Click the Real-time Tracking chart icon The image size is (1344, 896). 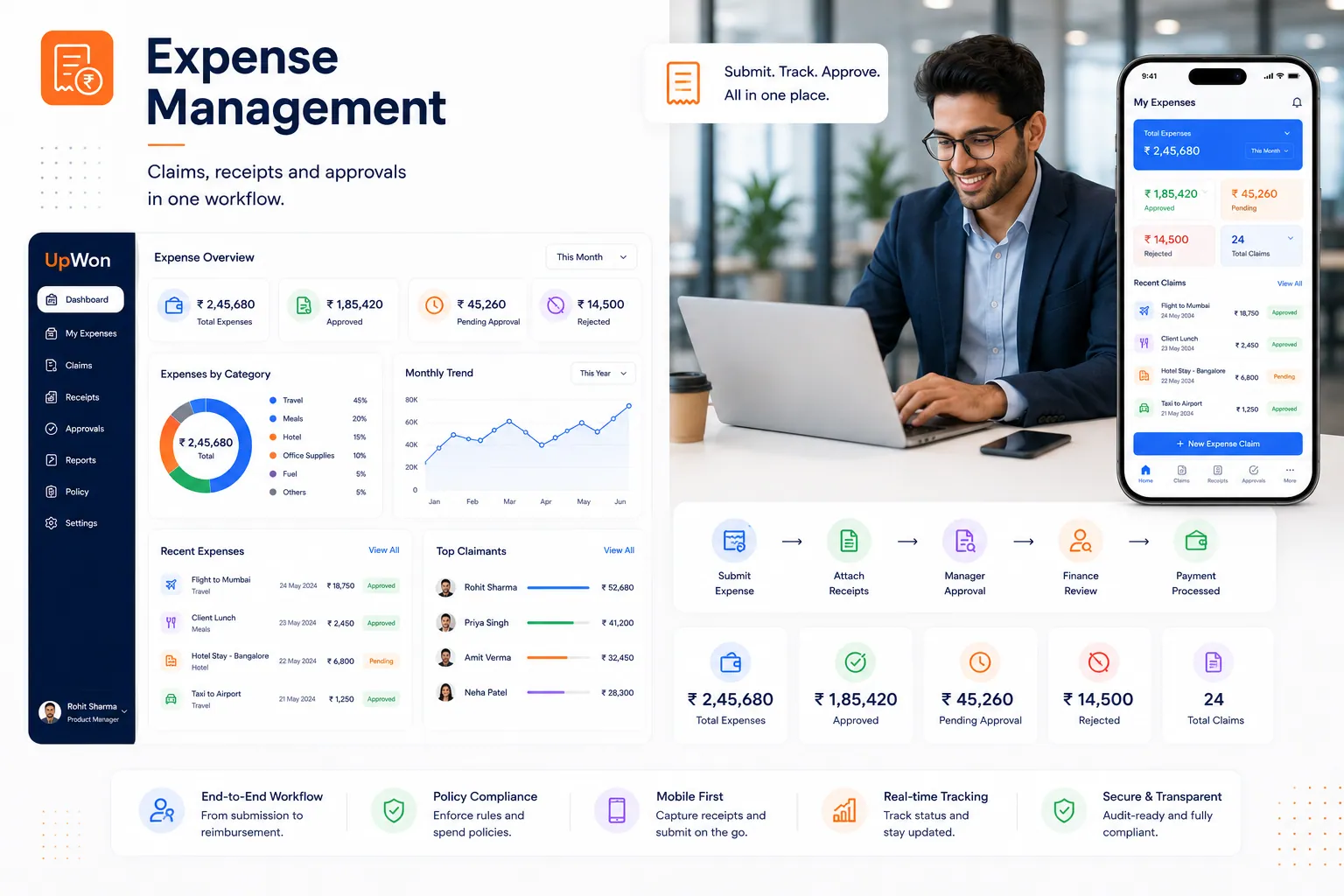(844, 810)
